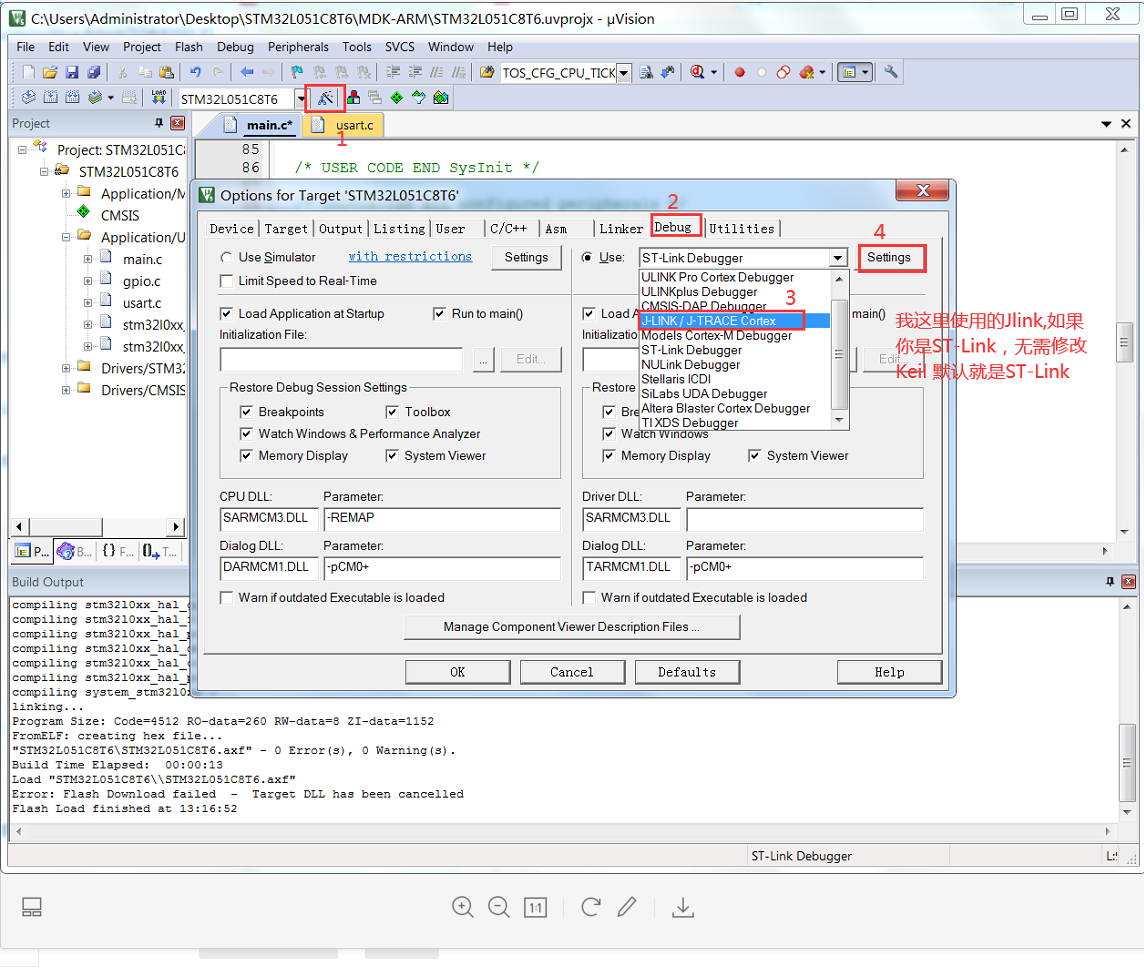Collapse the Project root tree node
The width and height of the screenshot is (1144, 968).
(22, 150)
